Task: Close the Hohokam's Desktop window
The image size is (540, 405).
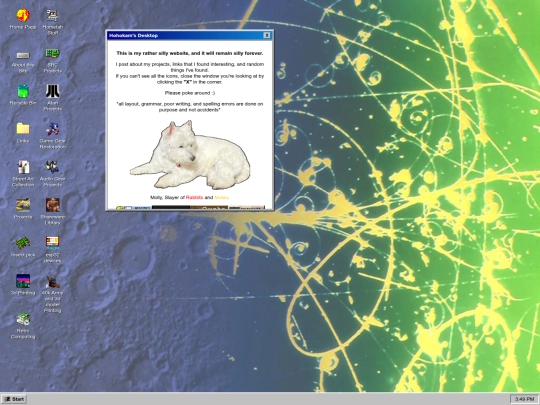Action: (267, 35)
